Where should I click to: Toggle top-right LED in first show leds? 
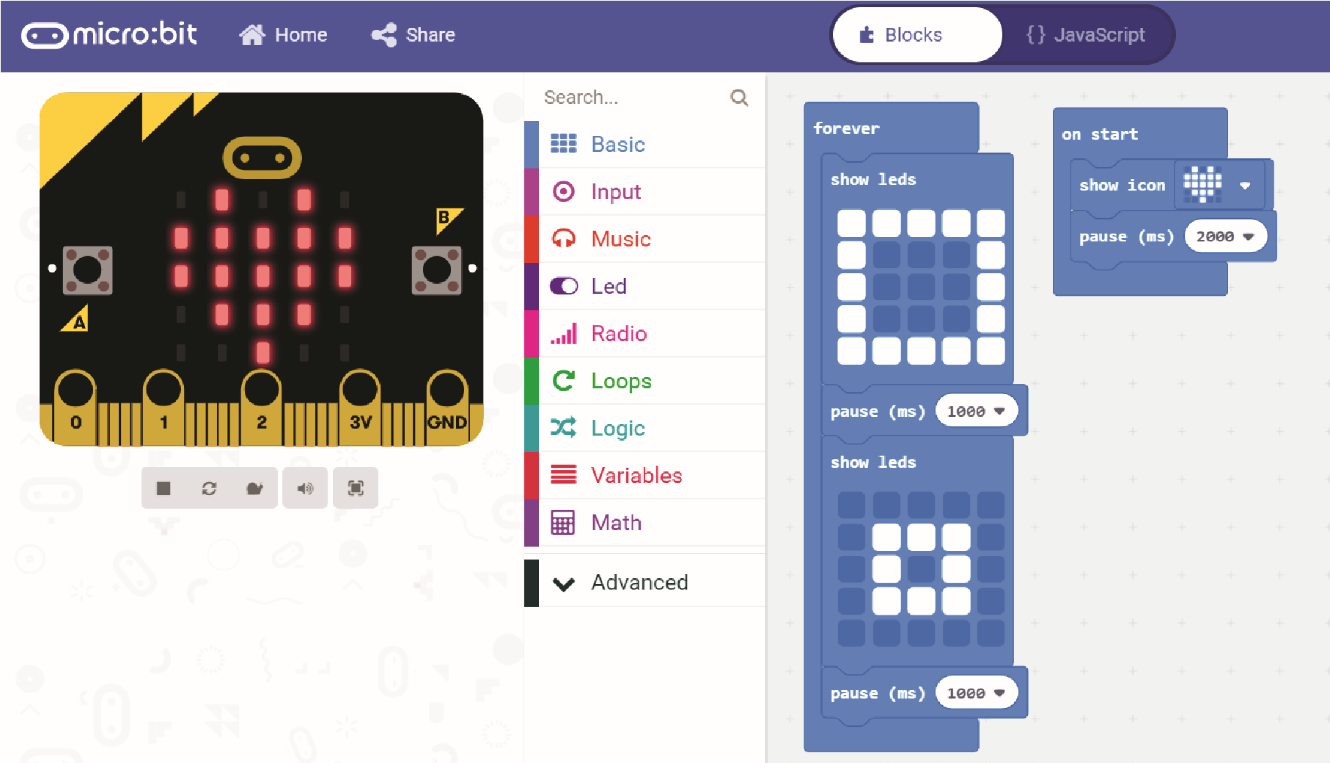pos(991,223)
